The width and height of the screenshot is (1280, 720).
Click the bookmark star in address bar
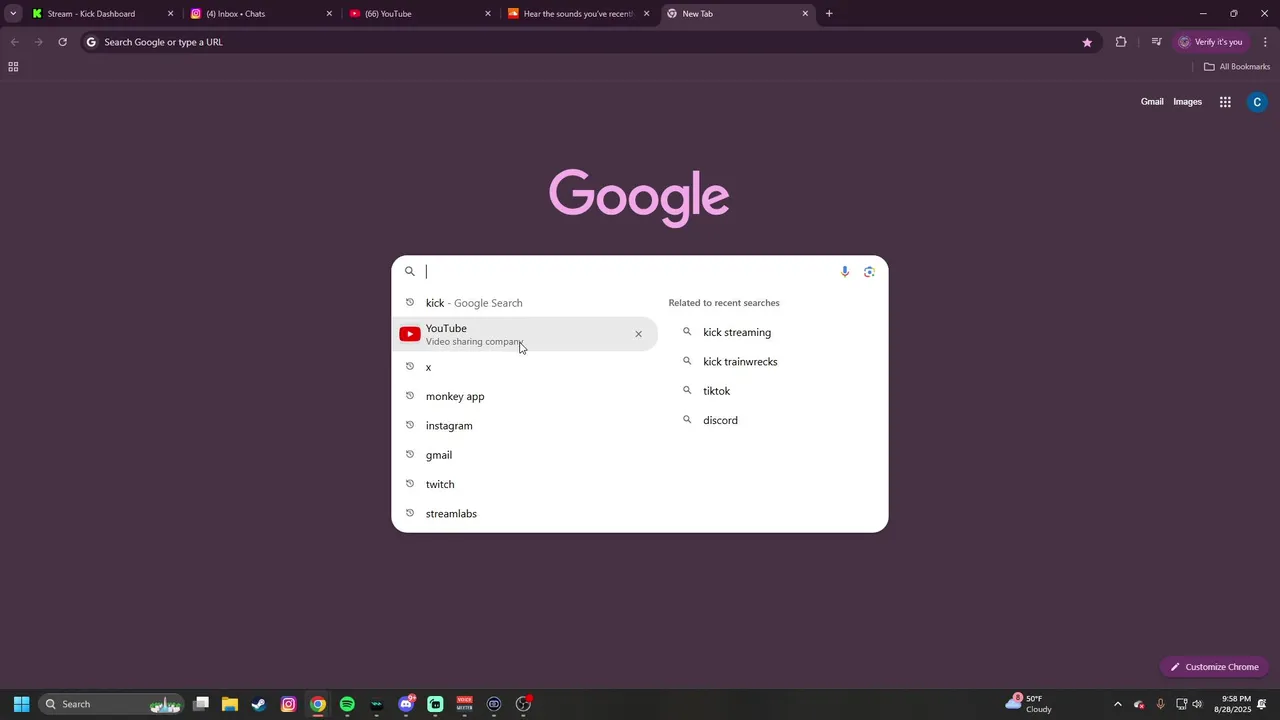point(1087,42)
